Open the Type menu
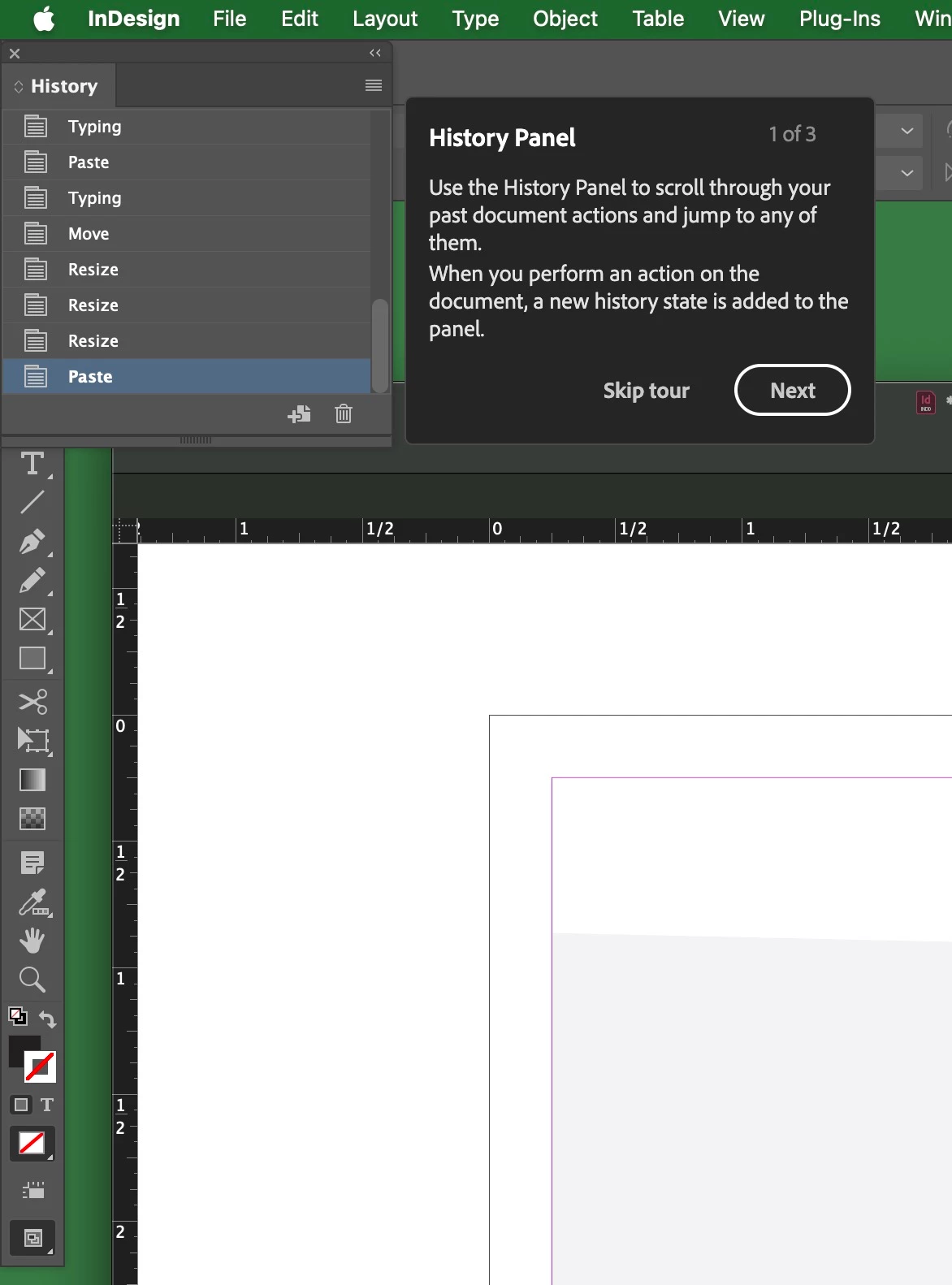The image size is (952, 1285). click(476, 19)
